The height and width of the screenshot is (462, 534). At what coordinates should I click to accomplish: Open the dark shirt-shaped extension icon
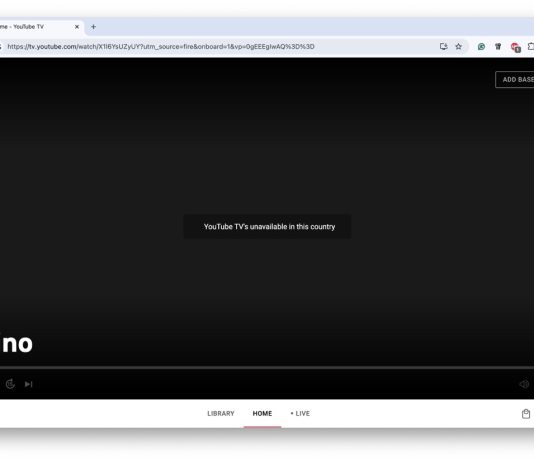click(498, 47)
